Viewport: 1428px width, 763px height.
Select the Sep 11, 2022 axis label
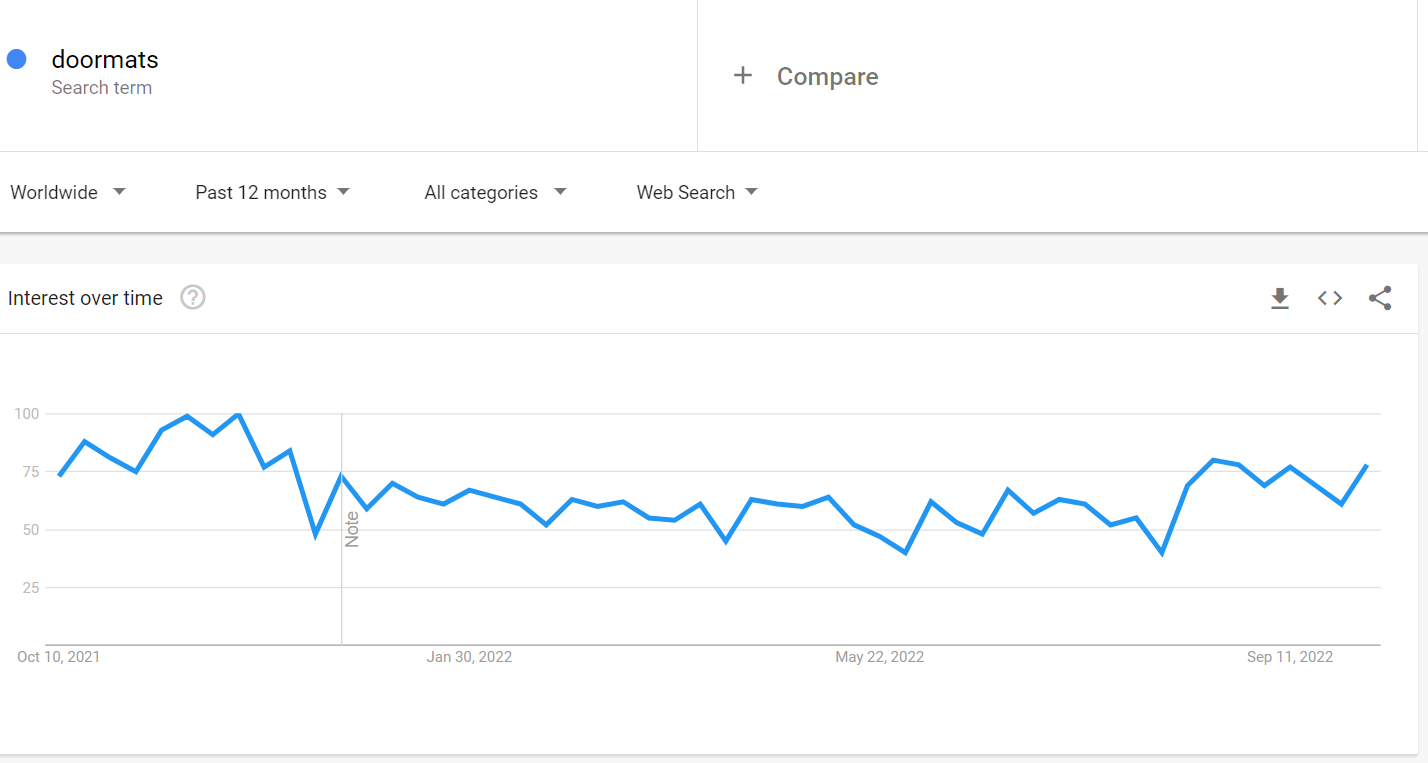coord(1290,657)
